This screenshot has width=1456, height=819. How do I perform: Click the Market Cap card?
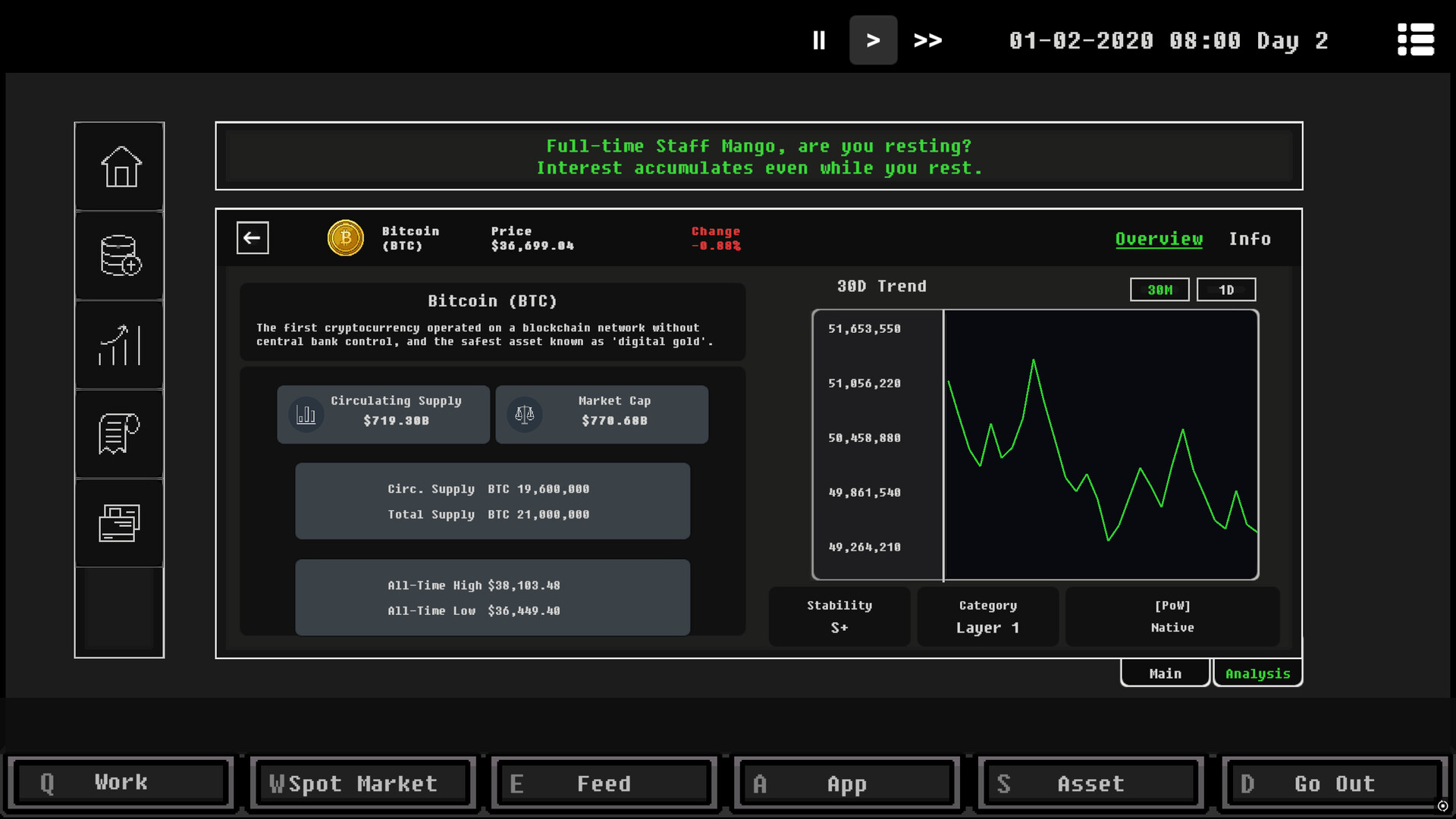point(601,414)
